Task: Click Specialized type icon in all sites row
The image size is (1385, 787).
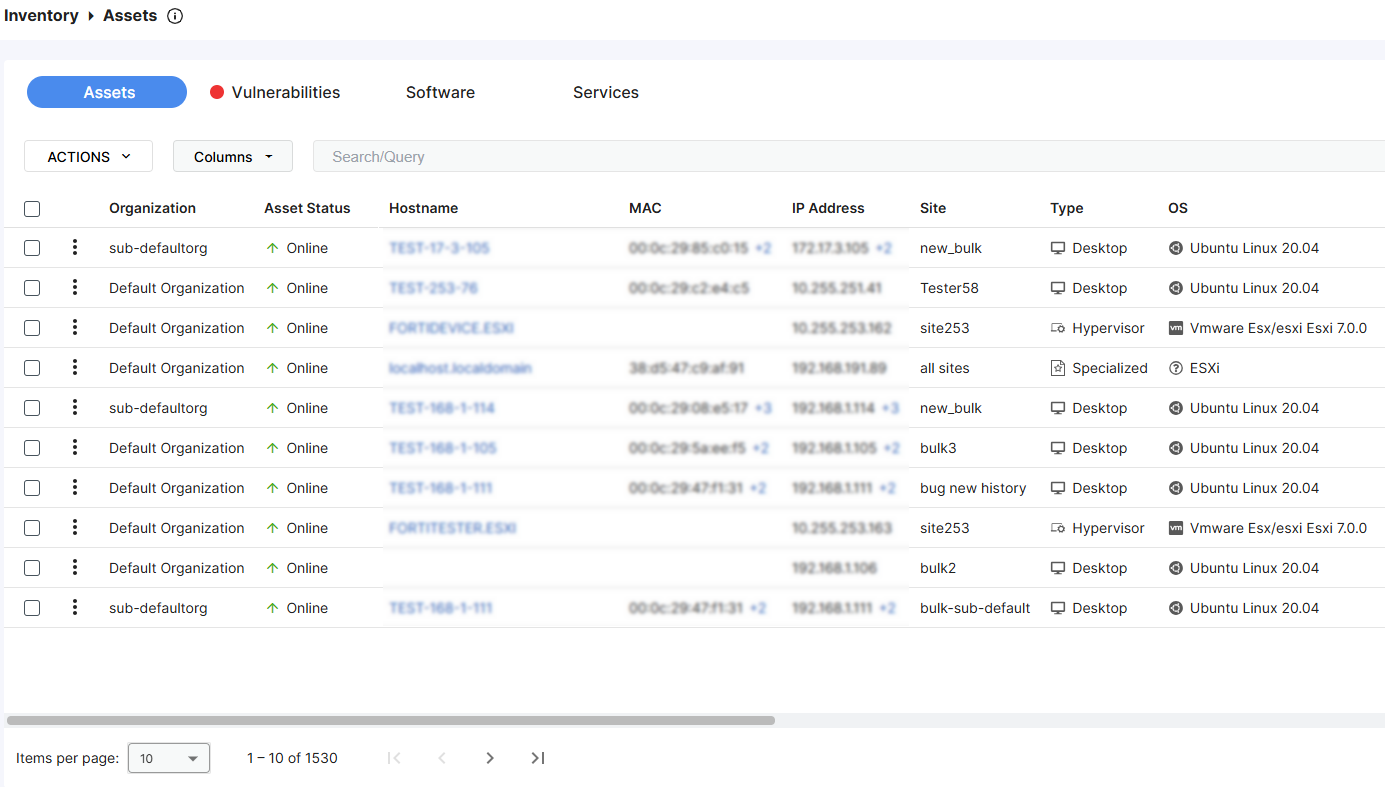Action: coord(1058,368)
